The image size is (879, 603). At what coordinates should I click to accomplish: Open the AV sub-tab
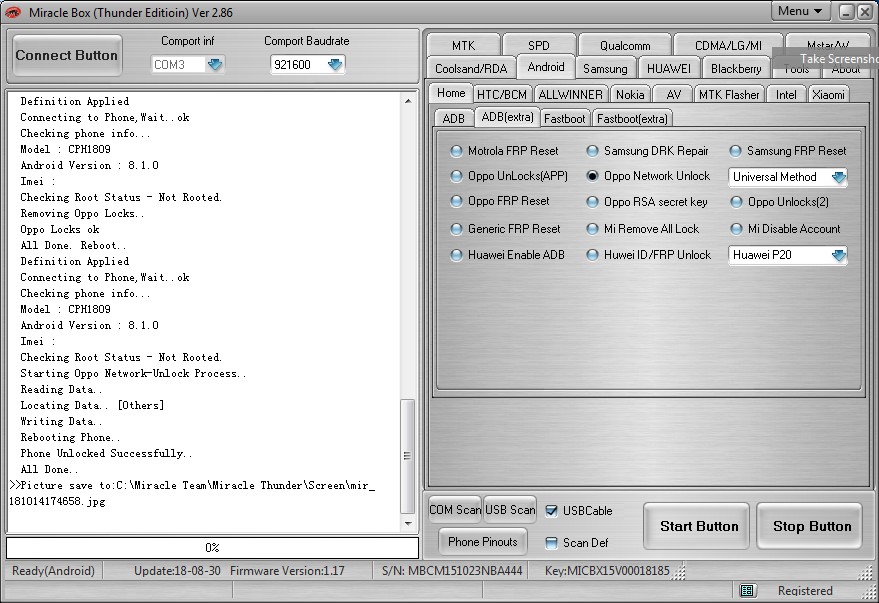click(673, 95)
